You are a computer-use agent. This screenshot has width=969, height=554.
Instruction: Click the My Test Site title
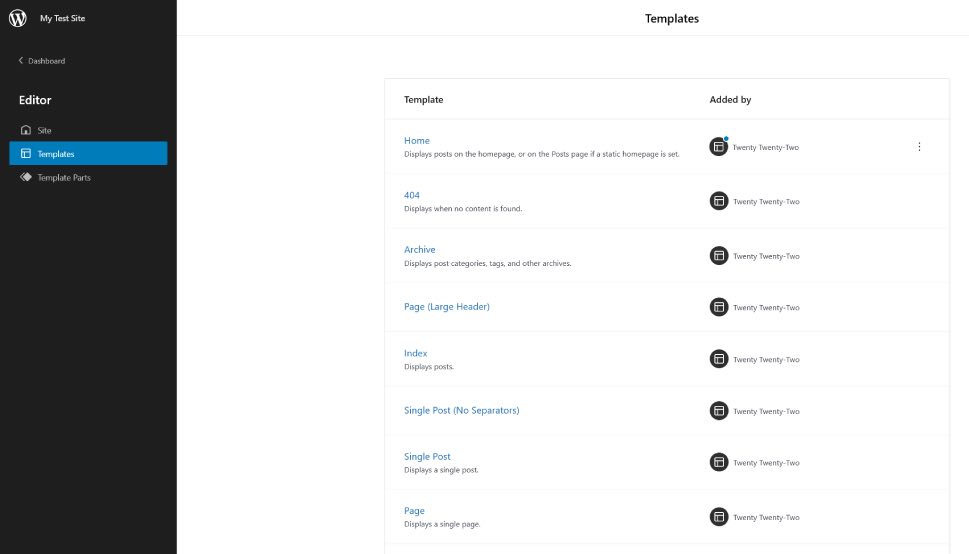tap(62, 18)
